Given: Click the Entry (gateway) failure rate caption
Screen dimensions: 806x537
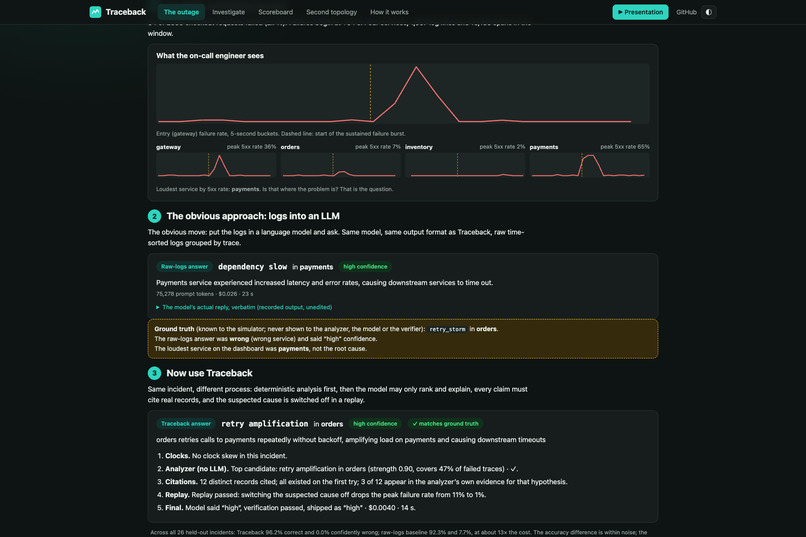Looking at the screenshot, I should 281,134.
